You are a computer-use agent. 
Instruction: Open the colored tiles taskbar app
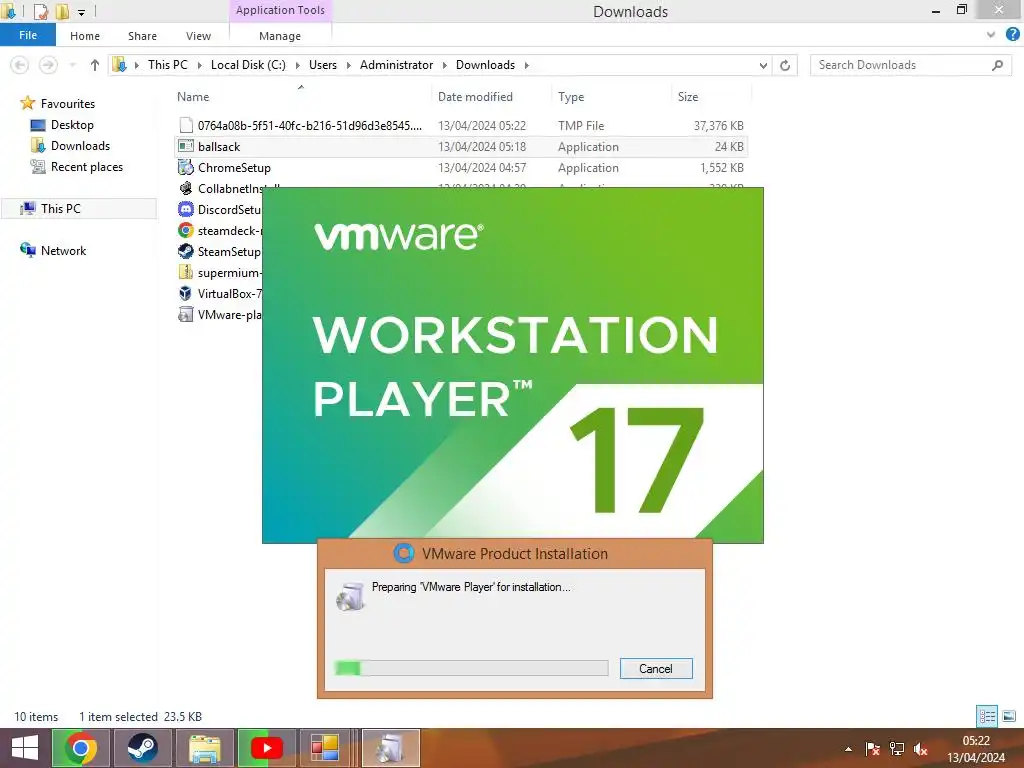click(325, 748)
